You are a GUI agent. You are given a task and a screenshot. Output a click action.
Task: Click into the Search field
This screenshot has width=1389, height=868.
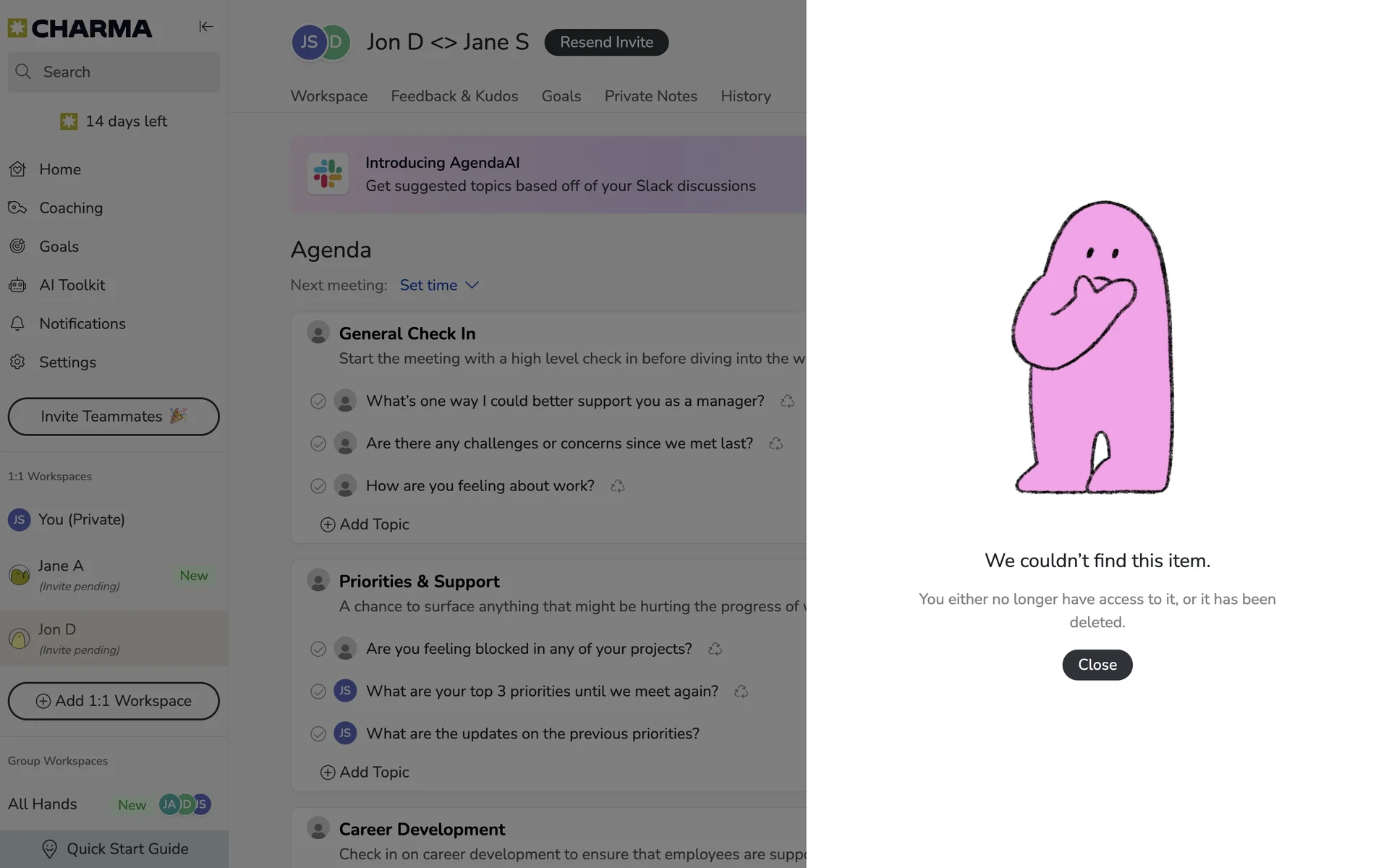click(x=114, y=72)
